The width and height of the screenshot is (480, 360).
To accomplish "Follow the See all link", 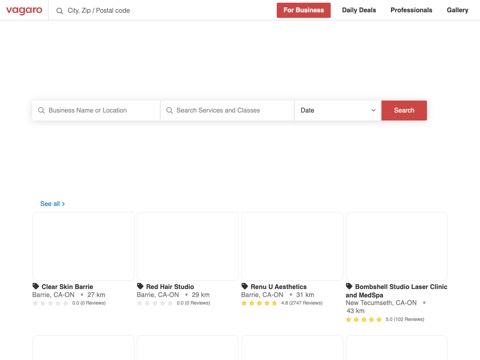I will [52, 204].
